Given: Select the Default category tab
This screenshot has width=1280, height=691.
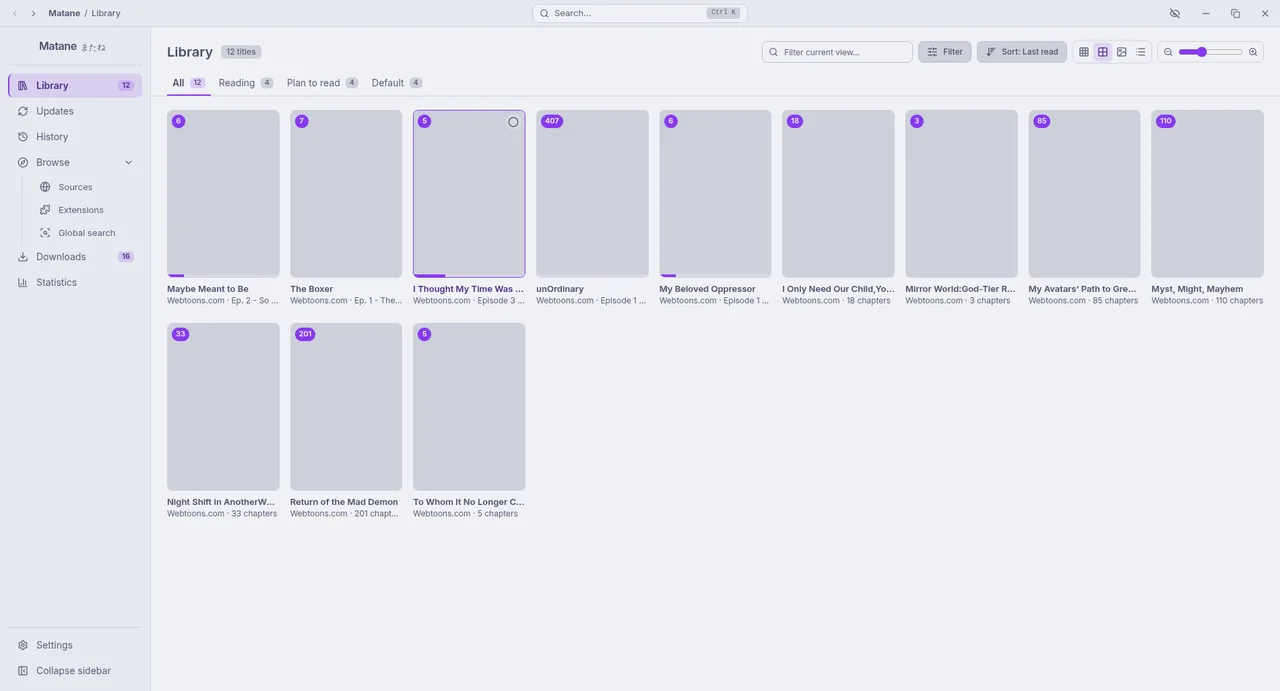Looking at the screenshot, I should coord(397,83).
